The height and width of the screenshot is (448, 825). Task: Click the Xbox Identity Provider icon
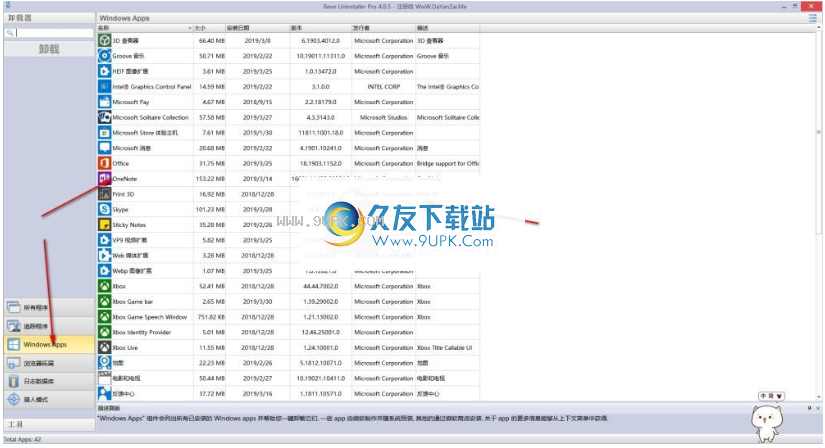point(105,332)
